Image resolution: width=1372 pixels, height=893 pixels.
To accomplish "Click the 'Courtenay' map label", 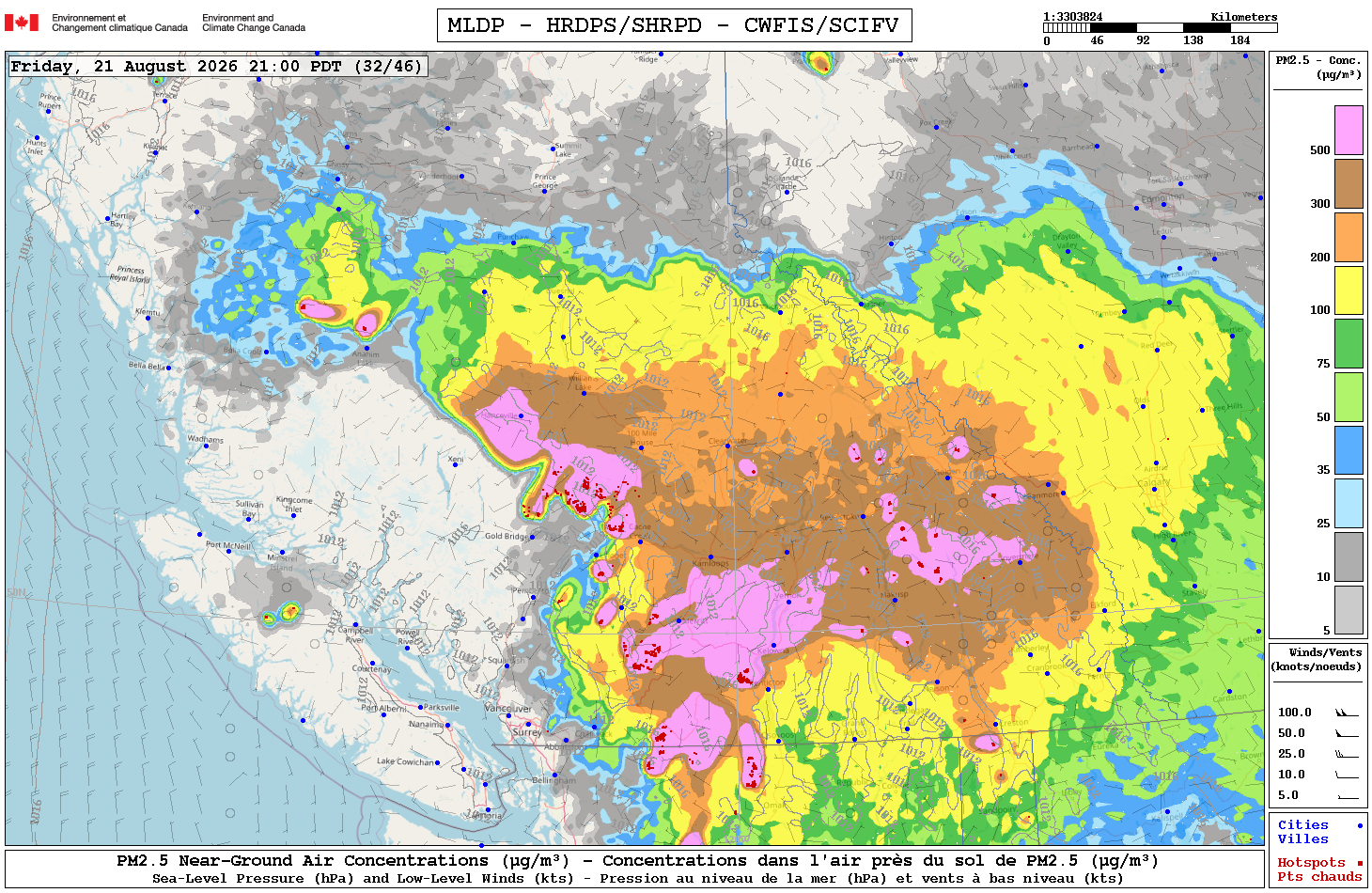I will pos(371,669).
